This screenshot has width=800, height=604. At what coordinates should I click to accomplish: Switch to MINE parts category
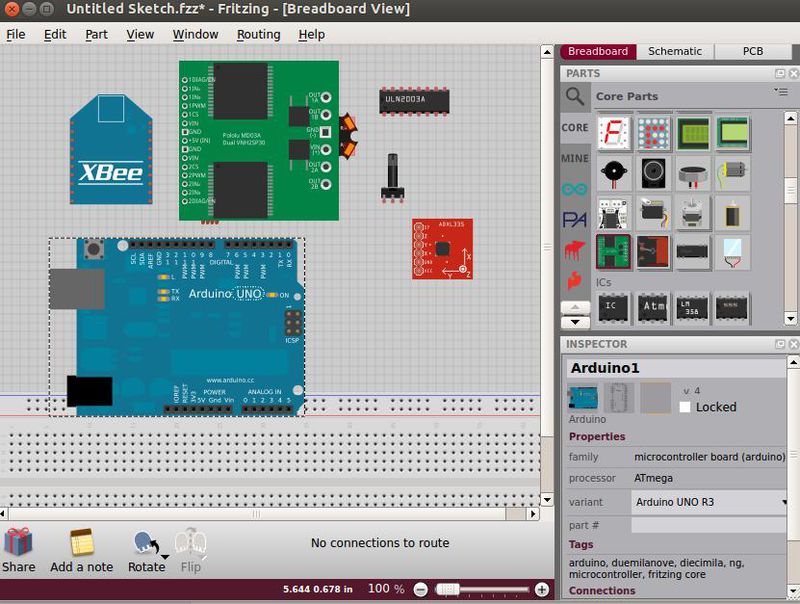click(574, 158)
